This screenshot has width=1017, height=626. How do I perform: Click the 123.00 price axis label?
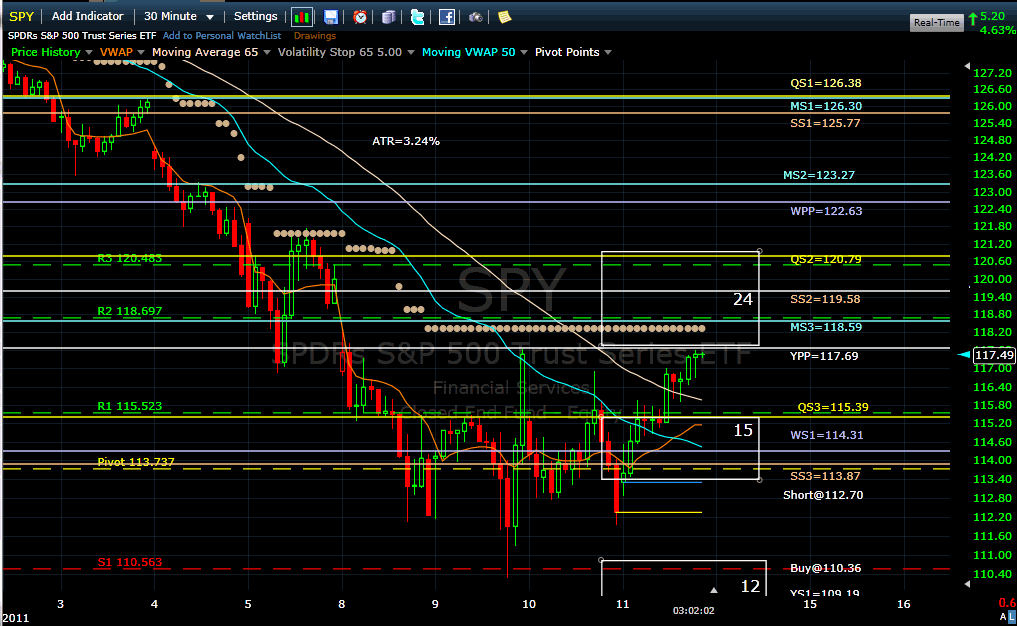992,192
